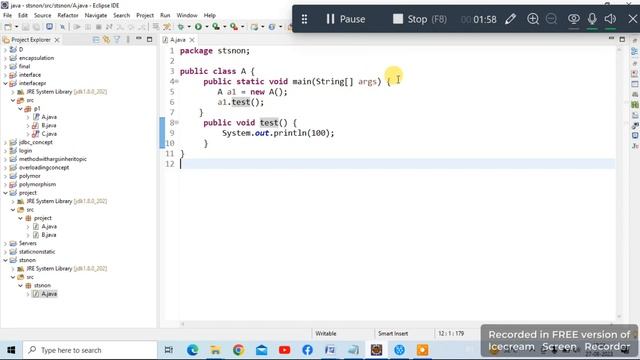This screenshot has width=640, height=360.
Task: Open Facebook from the taskbar
Action: [307, 350]
